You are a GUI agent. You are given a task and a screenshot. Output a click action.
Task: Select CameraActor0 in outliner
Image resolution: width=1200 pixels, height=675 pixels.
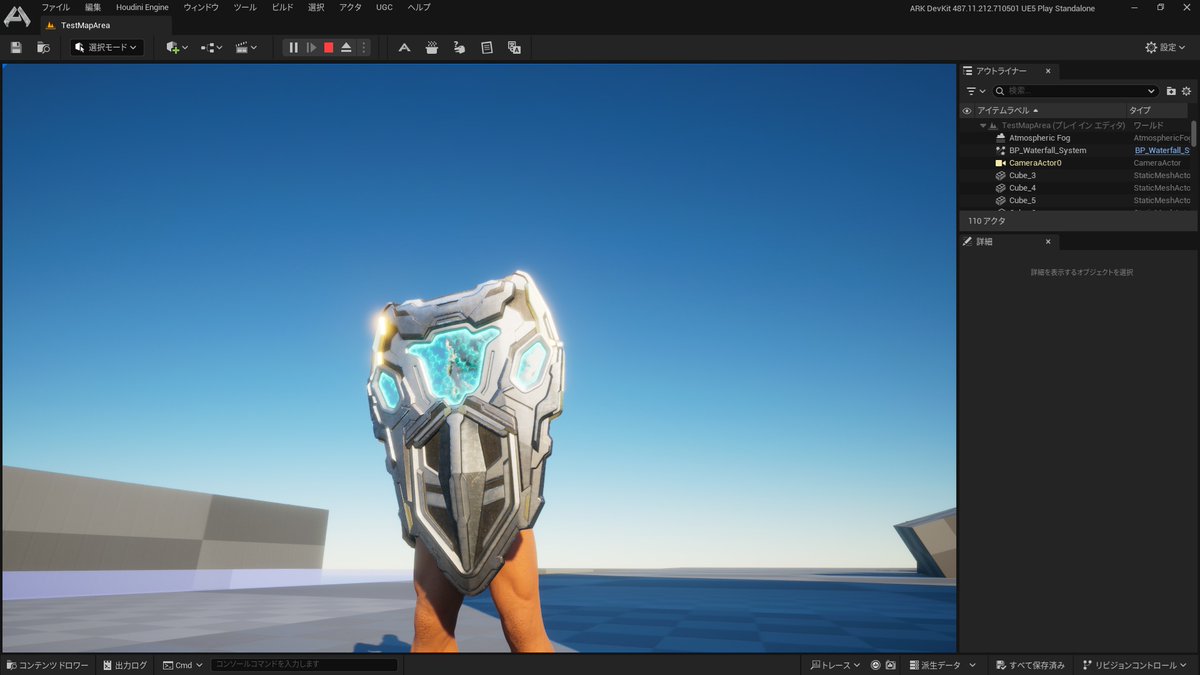[1035, 163]
